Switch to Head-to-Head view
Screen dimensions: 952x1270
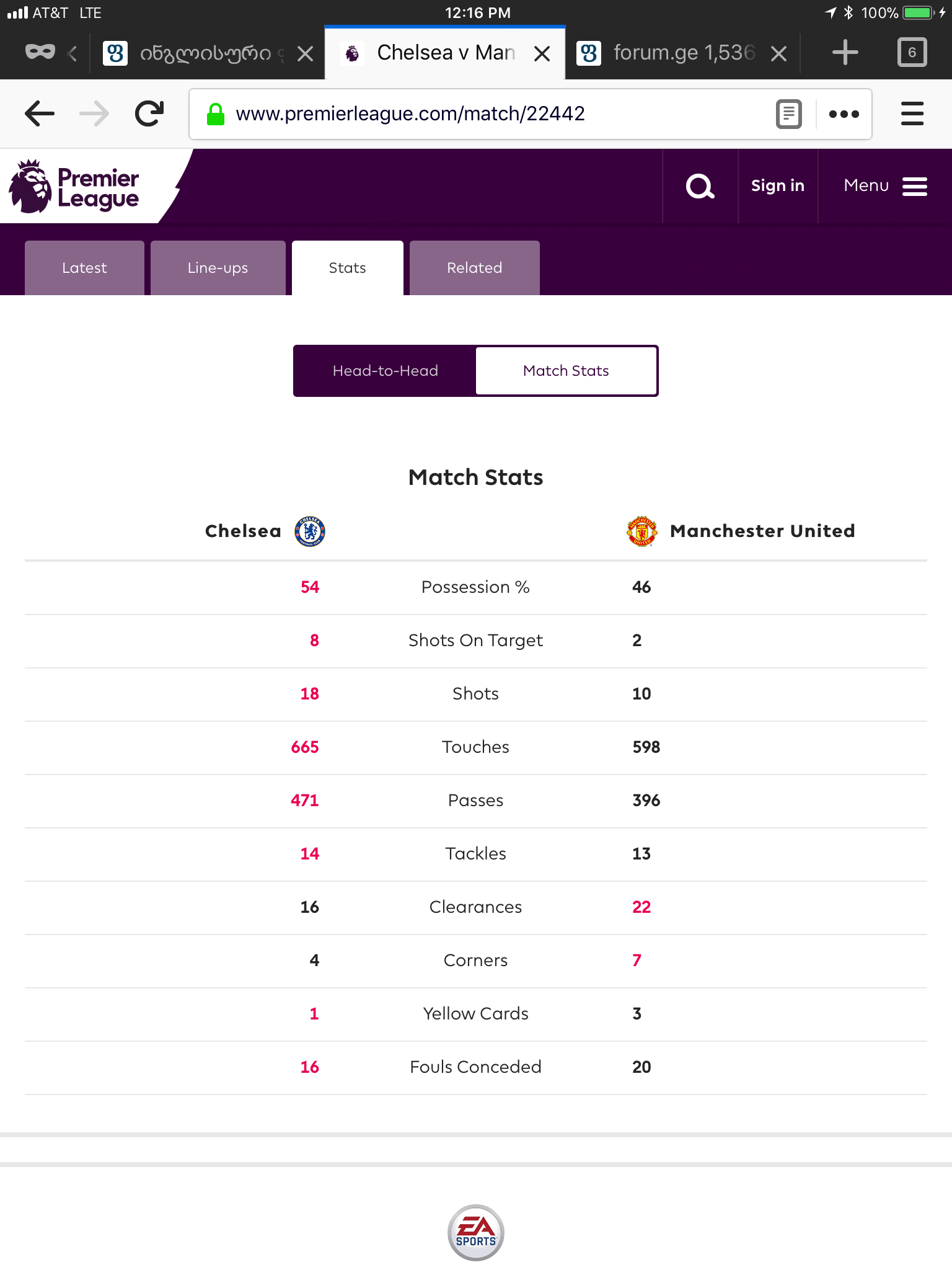point(385,371)
